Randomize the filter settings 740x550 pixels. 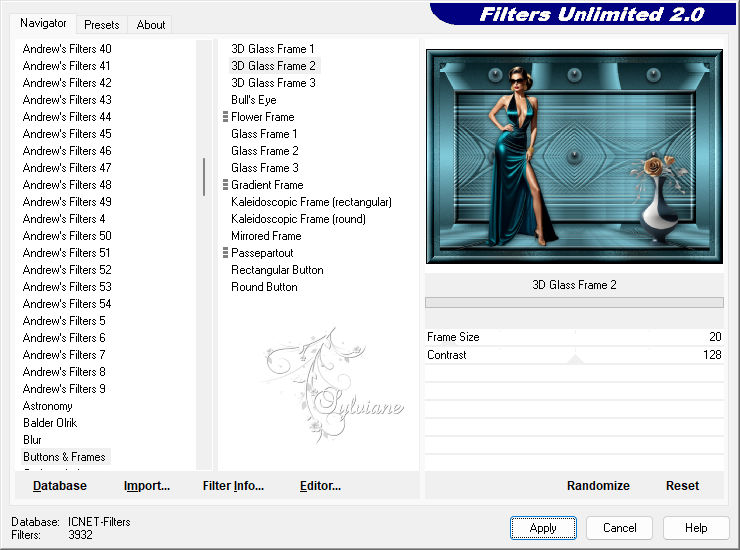(598, 485)
